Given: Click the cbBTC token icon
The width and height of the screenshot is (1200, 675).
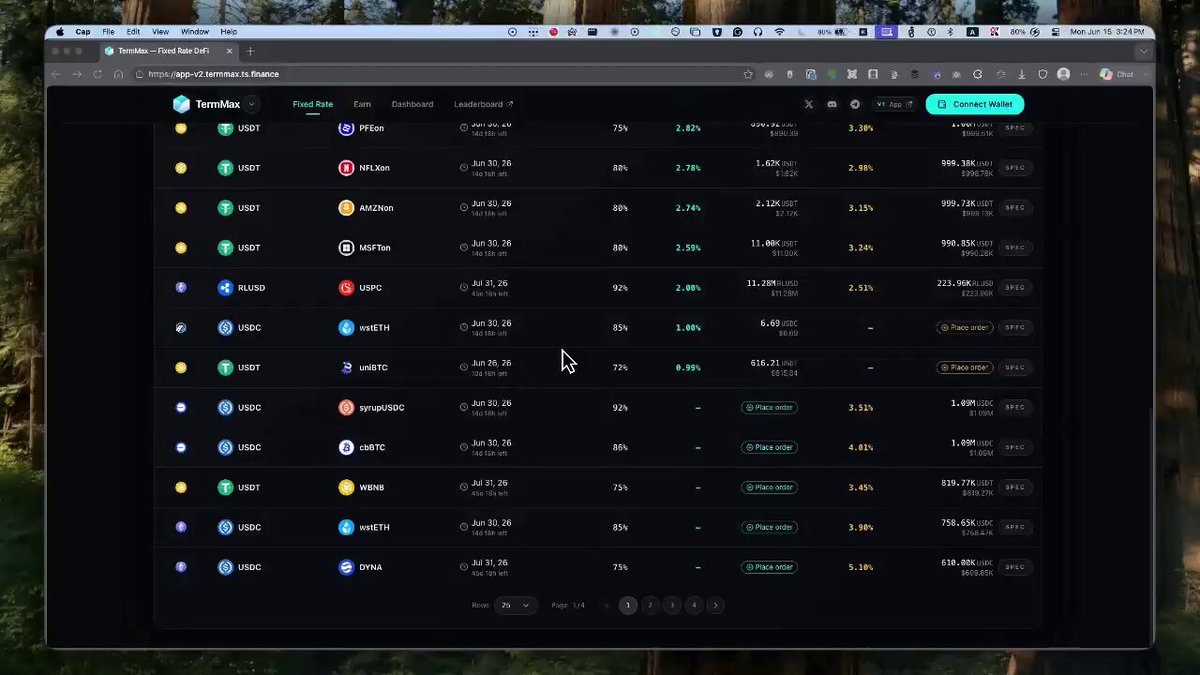Looking at the screenshot, I should pos(346,448).
